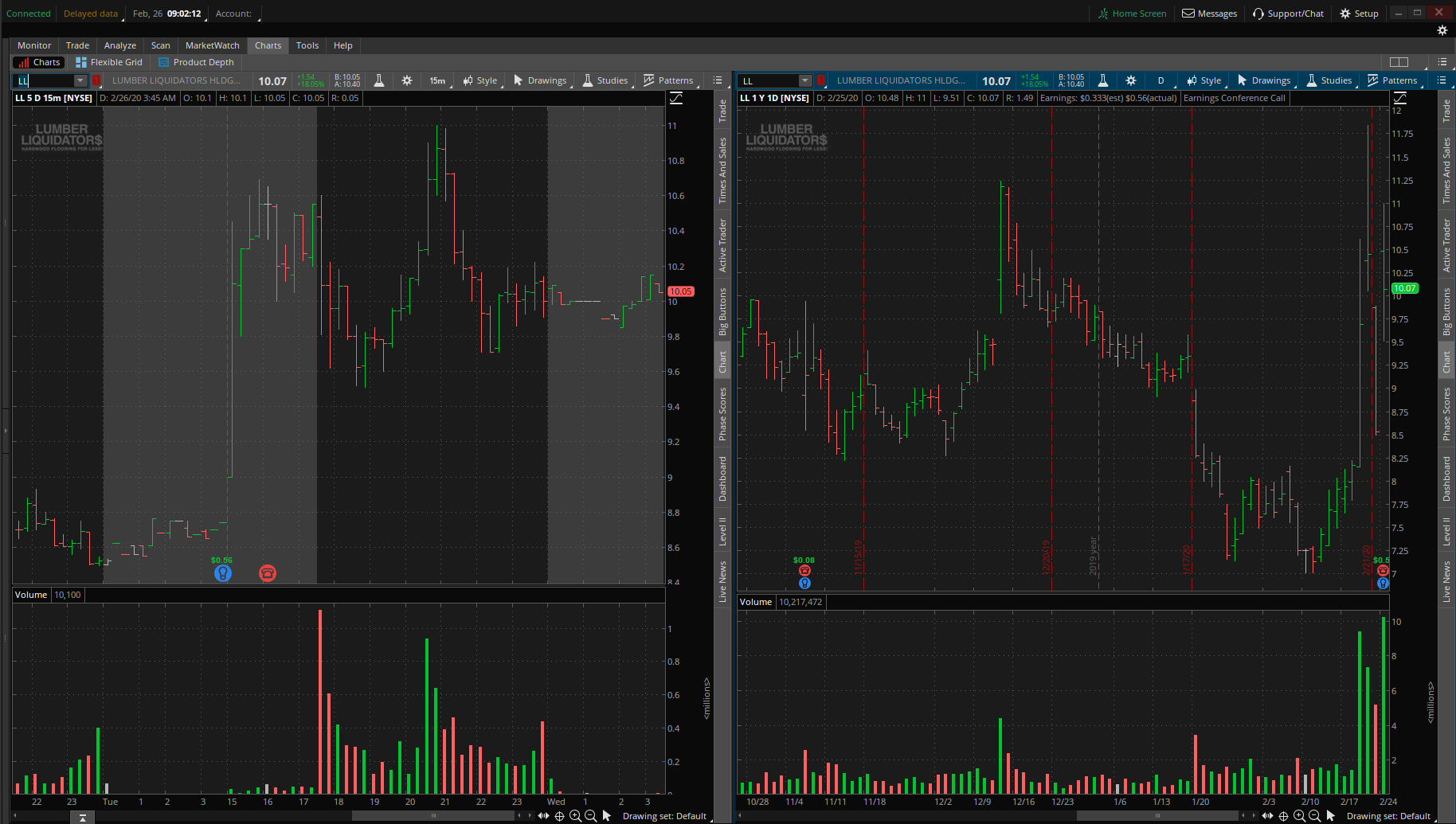The height and width of the screenshot is (824, 1456).
Task: Open the Tools tab
Action: coord(307,45)
